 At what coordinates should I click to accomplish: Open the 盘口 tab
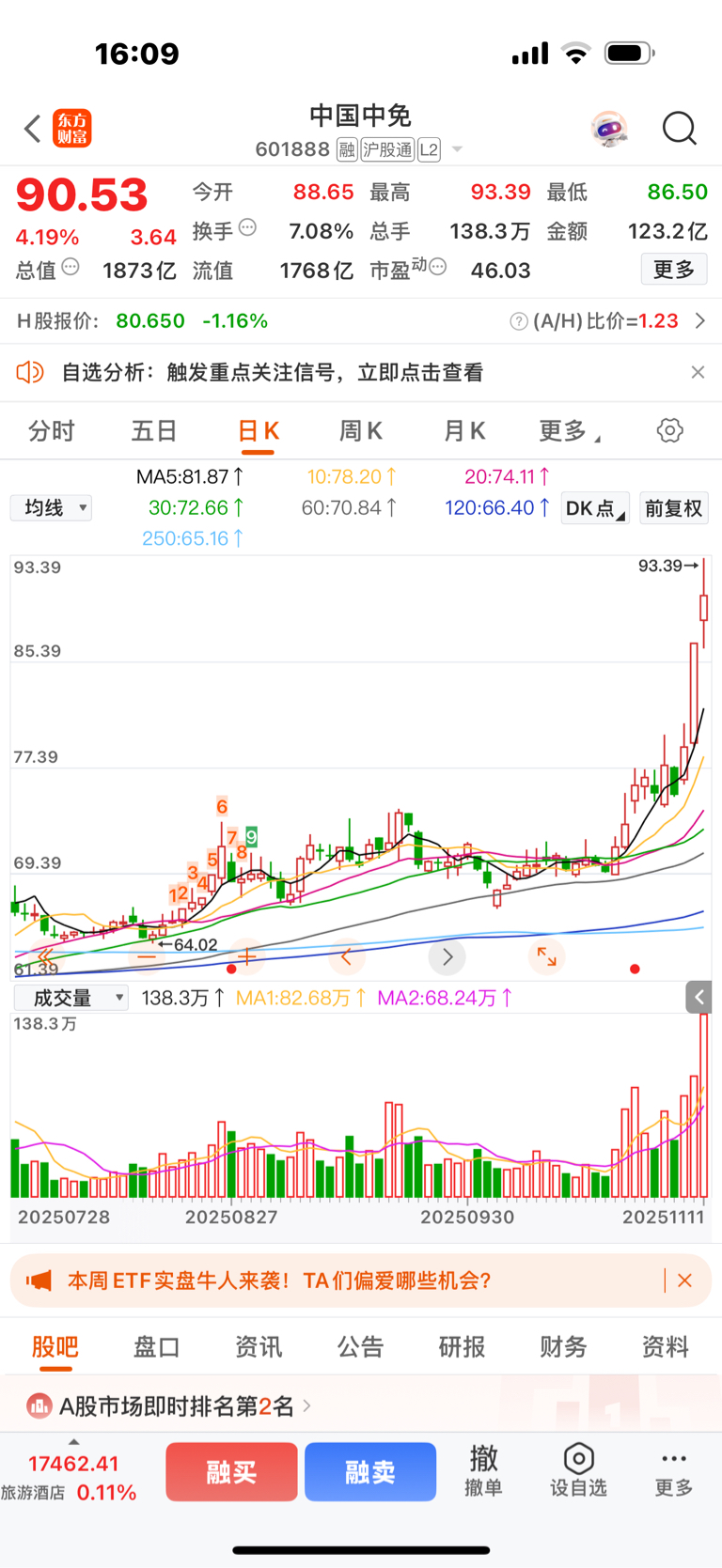pyautogui.click(x=157, y=1347)
